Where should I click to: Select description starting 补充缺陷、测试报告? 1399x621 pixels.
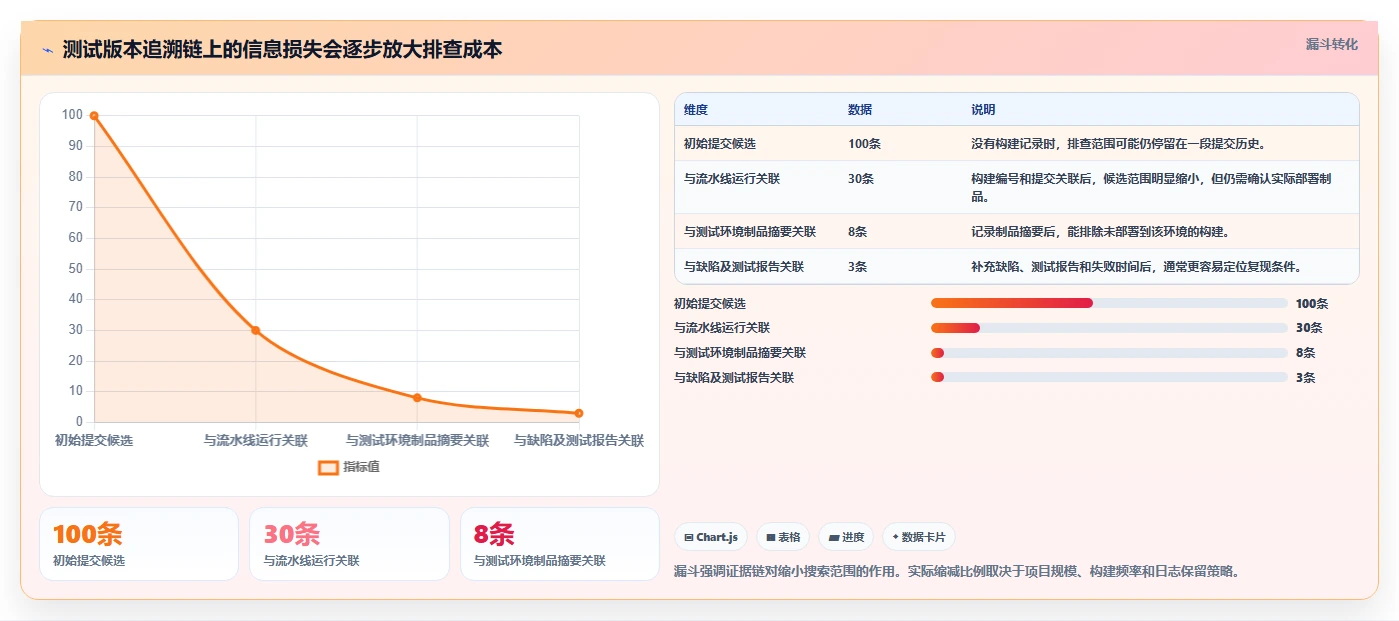1135,267
